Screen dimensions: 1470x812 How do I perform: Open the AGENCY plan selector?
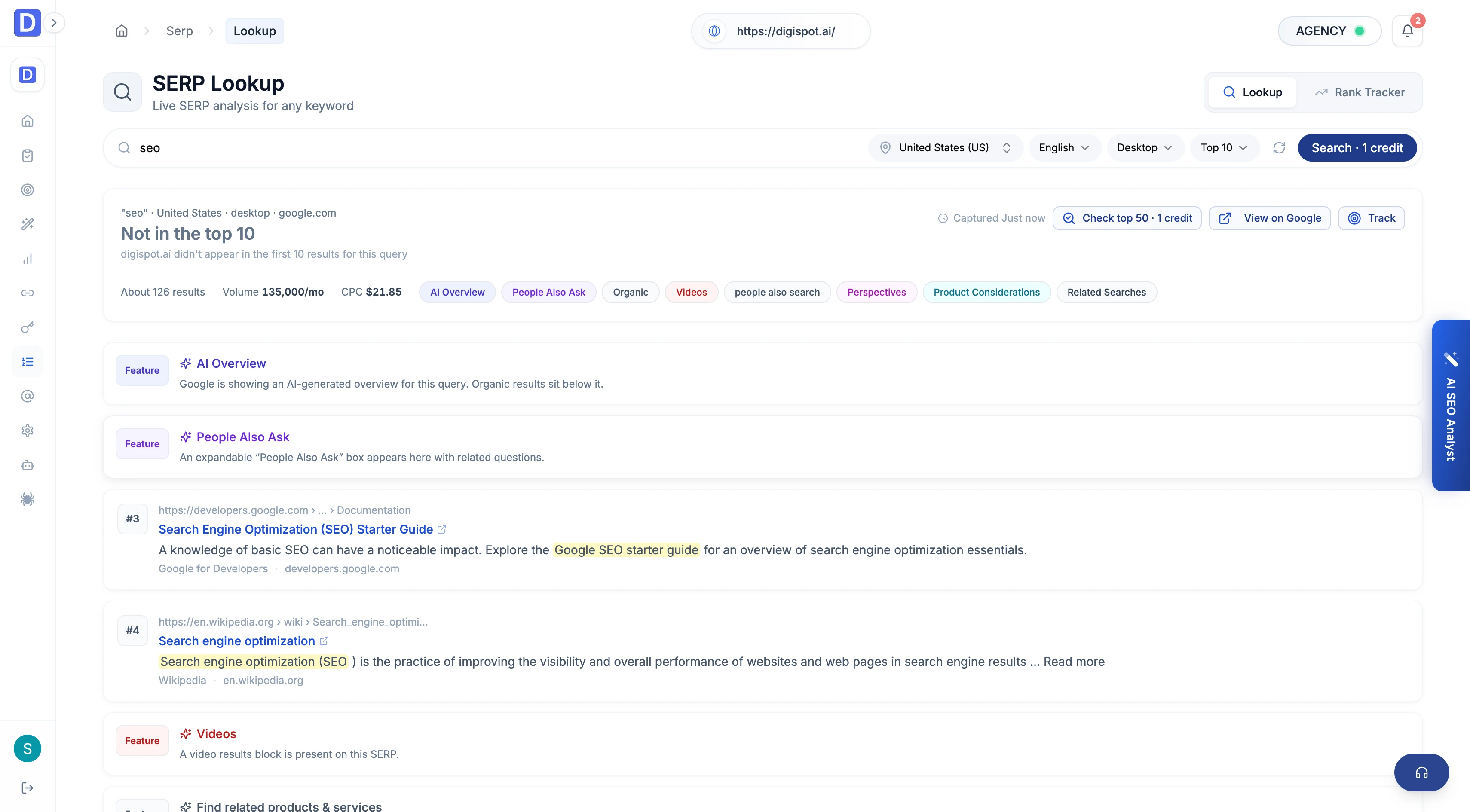pos(1329,31)
